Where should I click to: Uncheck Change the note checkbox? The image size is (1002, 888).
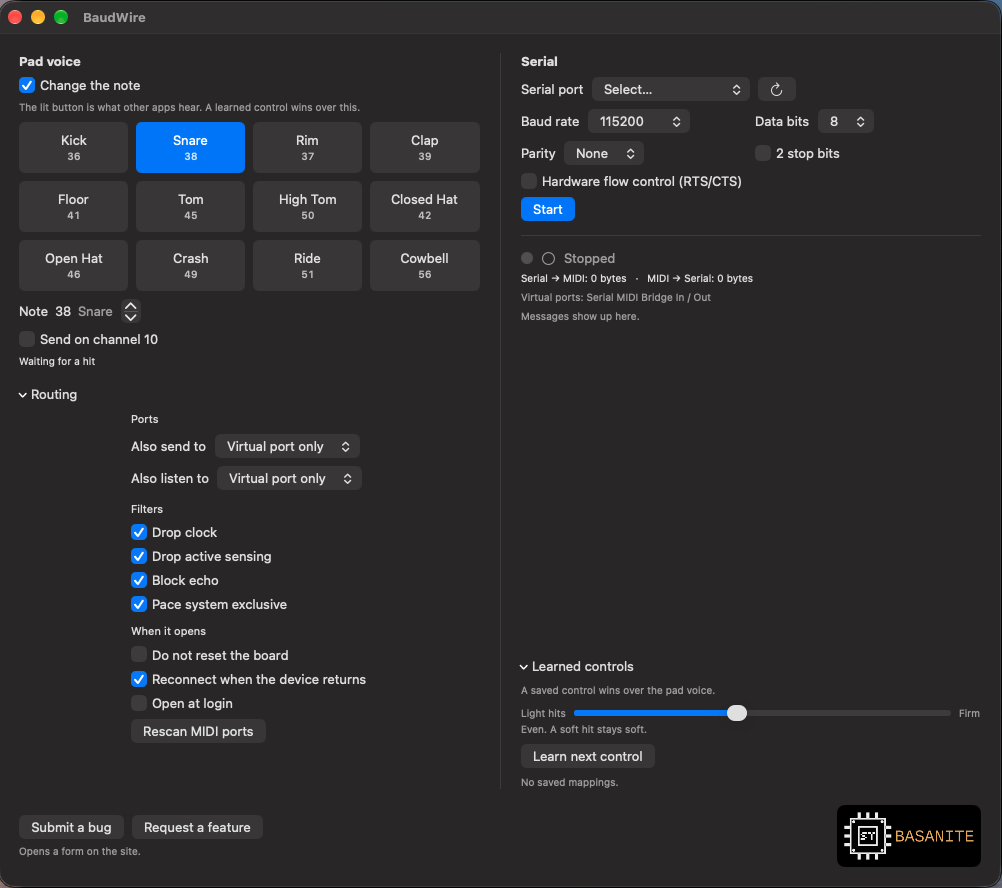point(27,85)
